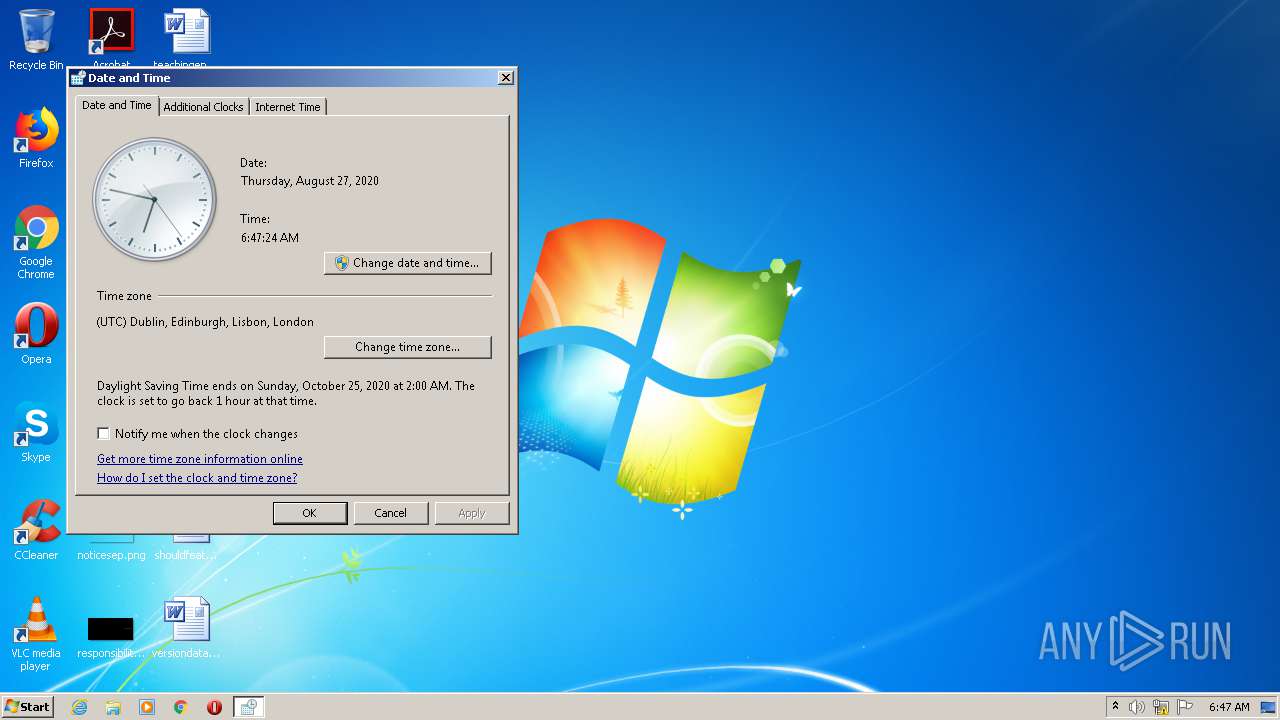Click the date Thursday, August 27, 2020

pyautogui.click(x=310, y=181)
